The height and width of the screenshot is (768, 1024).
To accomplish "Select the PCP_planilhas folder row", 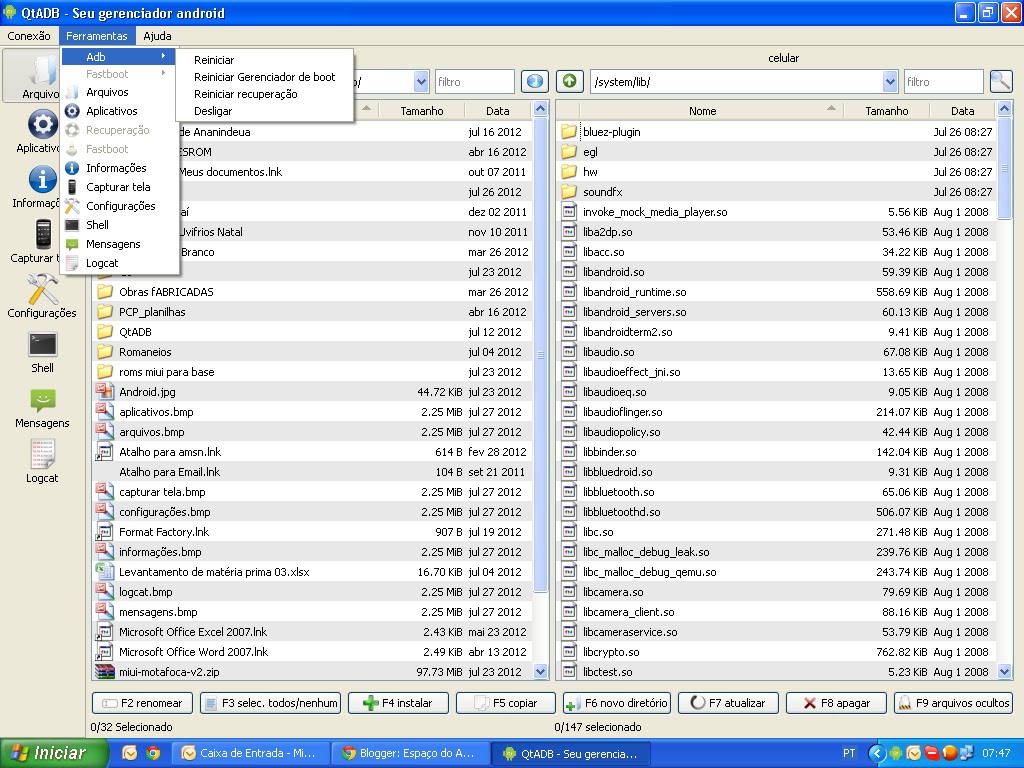I will (x=312, y=312).
